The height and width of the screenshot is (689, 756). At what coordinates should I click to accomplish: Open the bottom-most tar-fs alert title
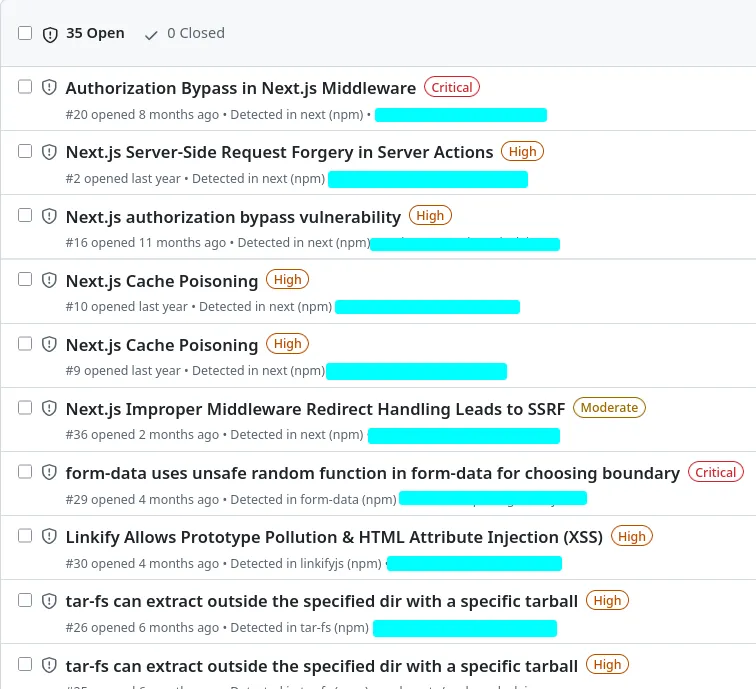pyautogui.click(x=322, y=666)
